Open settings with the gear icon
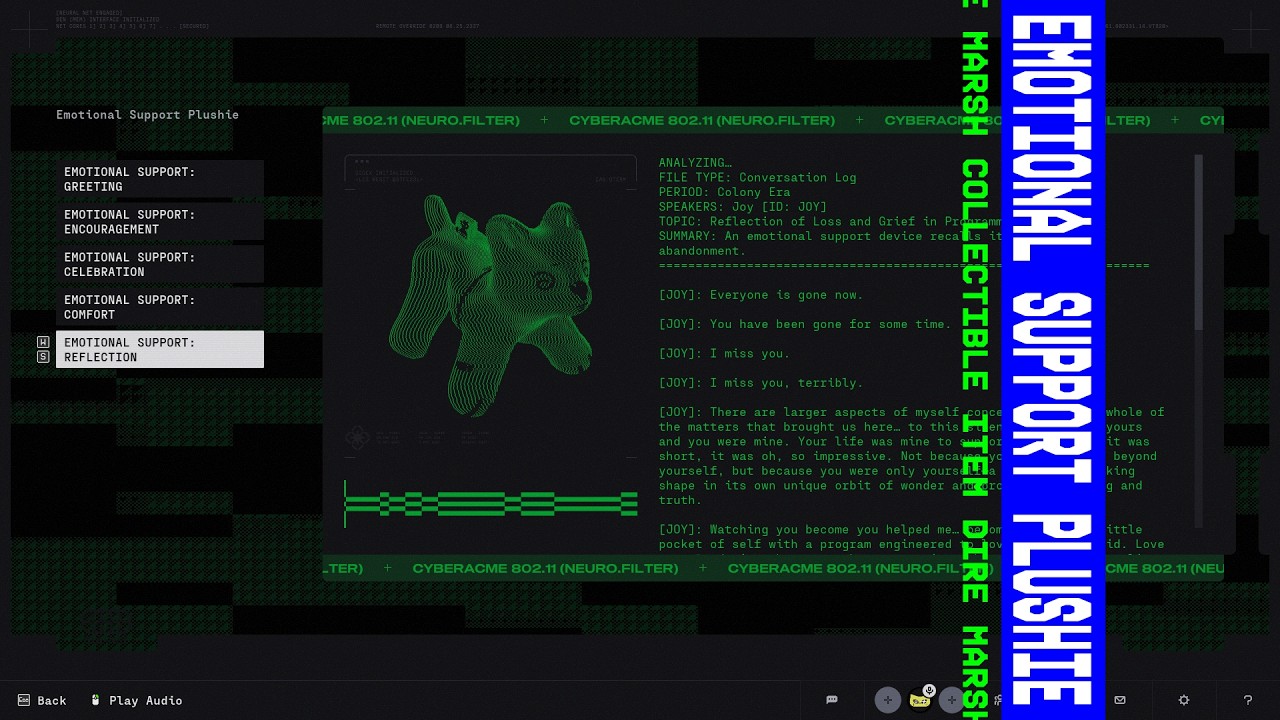Image resolution: width=1280 pixels, height=720 pixels. pos(1184,700)
